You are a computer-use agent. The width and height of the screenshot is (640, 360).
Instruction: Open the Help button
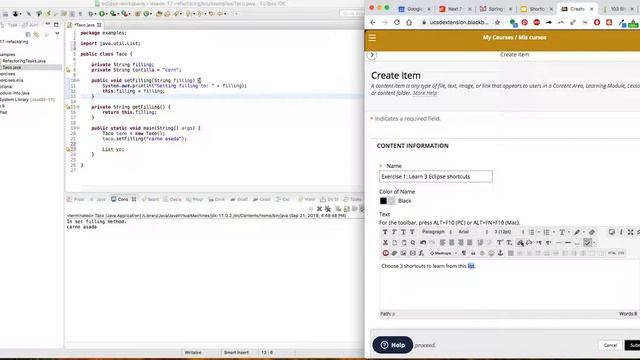[393, 345]
